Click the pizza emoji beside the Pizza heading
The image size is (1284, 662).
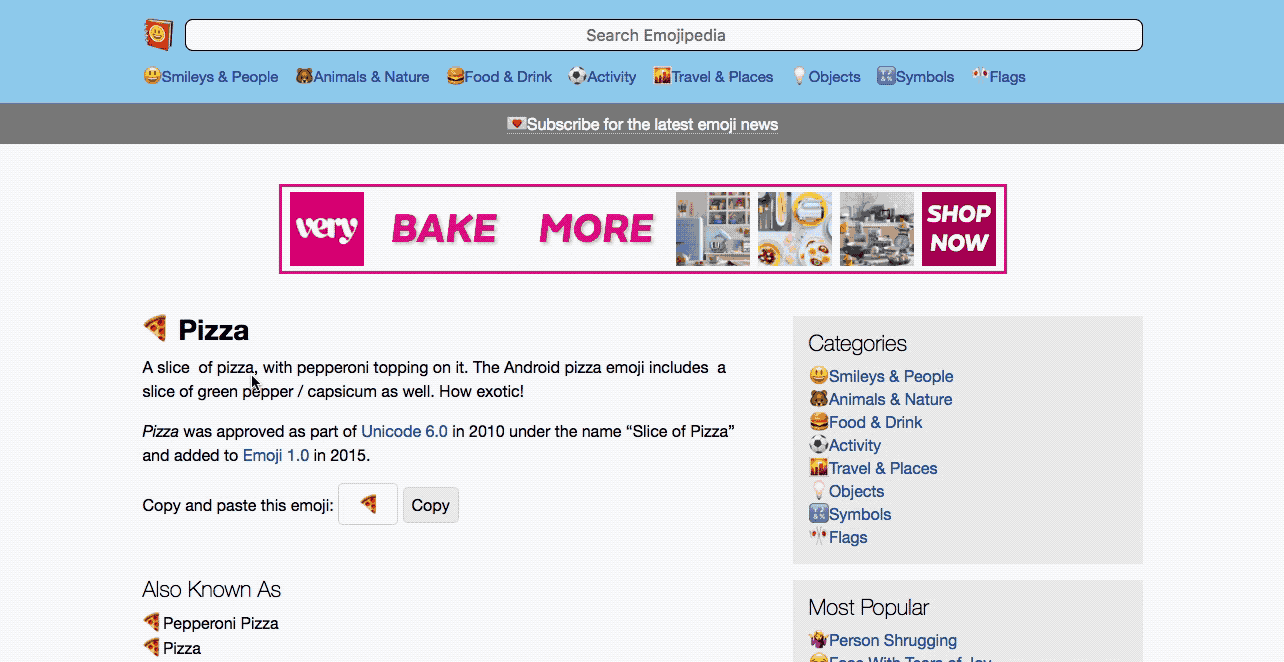(x=155, y=328)
